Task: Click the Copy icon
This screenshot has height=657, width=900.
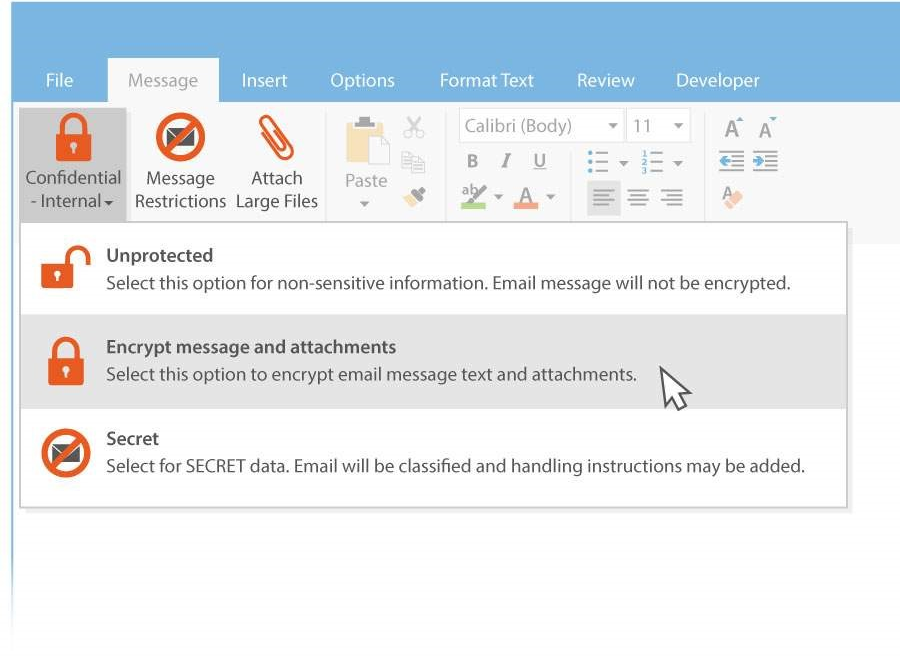Action: tap(413, 162)
